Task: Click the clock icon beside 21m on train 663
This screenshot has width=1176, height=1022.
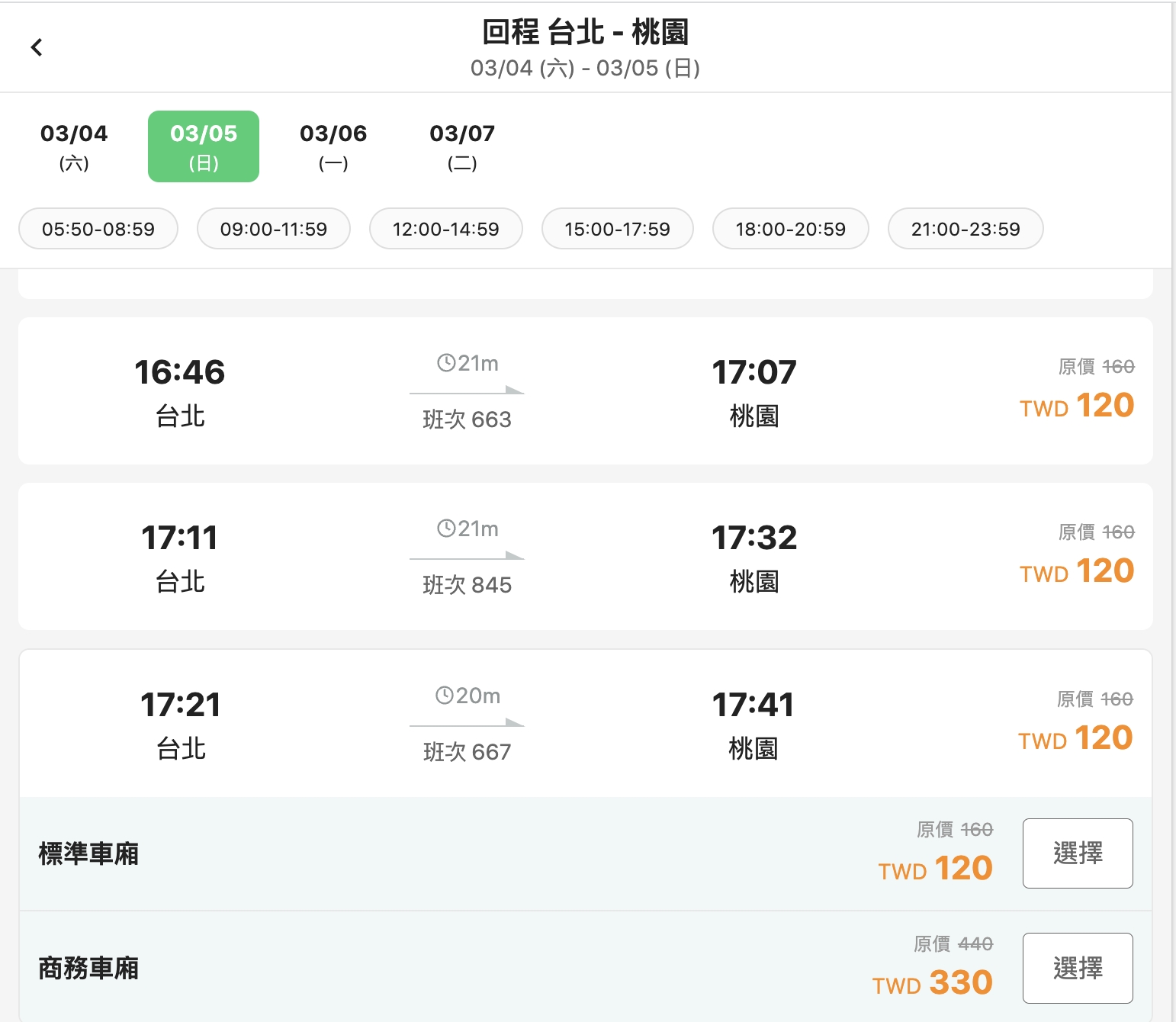Action: tap(446, 363)
